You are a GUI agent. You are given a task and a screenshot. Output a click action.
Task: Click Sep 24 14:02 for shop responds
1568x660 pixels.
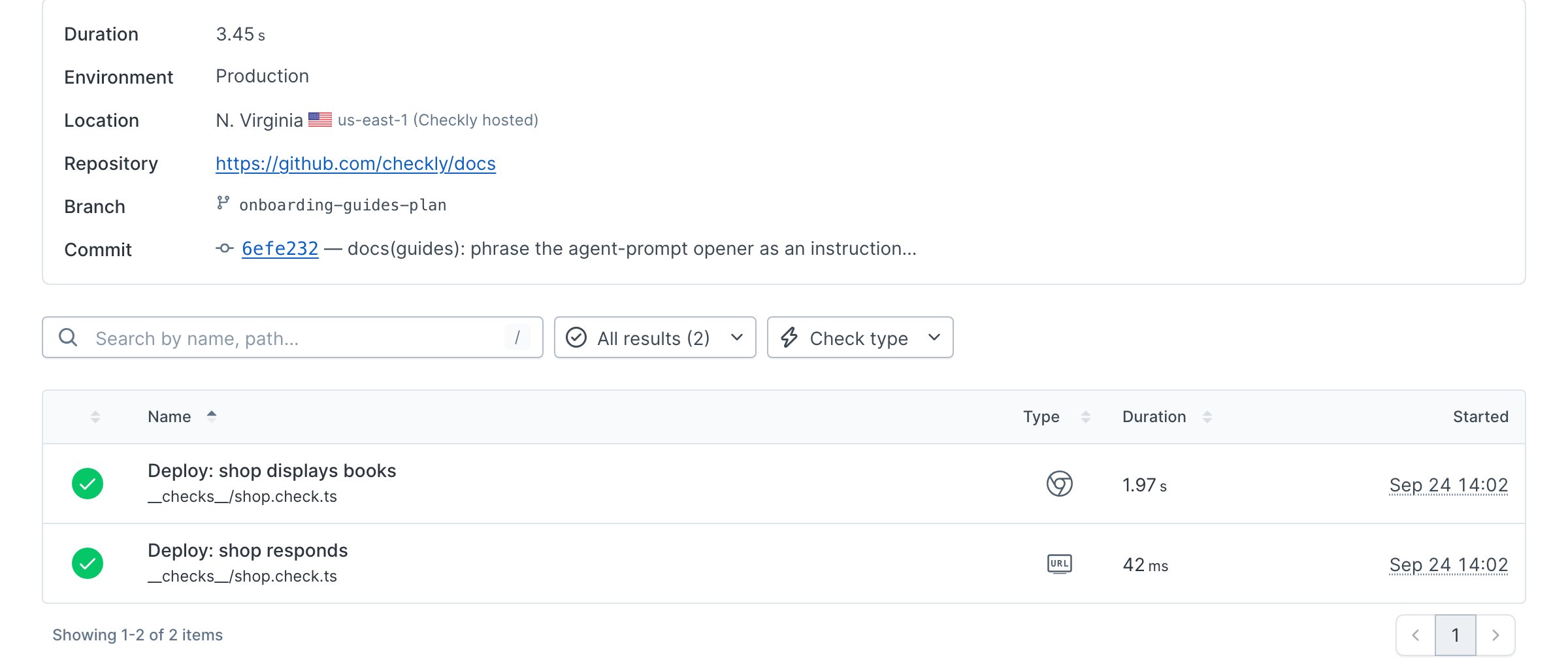1448,565
